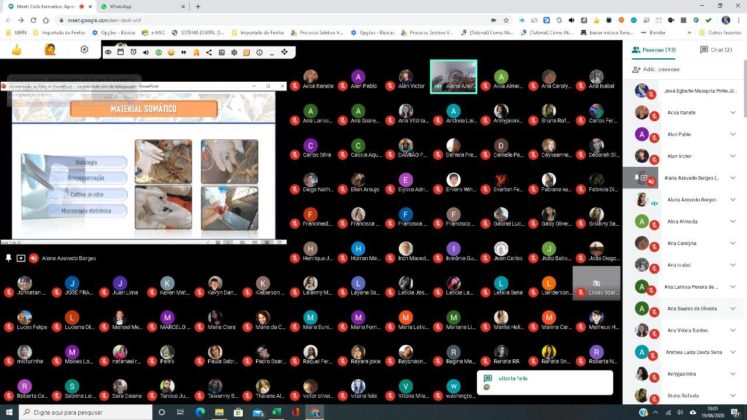Expand options for Ana Vitória Santos

733,330
